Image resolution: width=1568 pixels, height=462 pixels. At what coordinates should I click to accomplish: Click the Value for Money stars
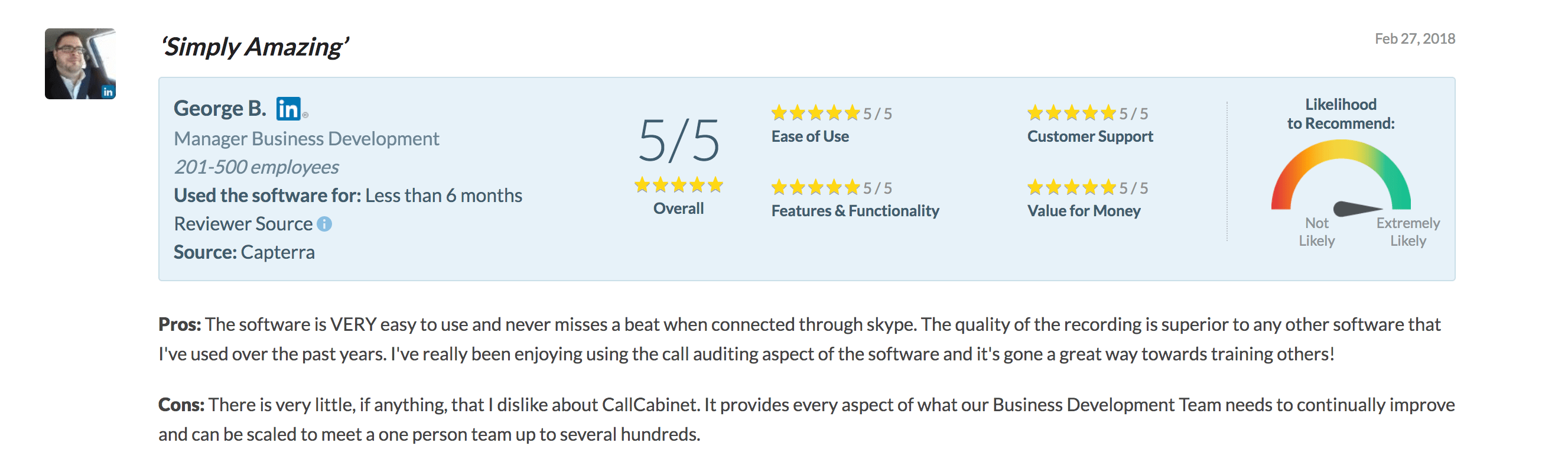pyautogui.click(x=1072, y=187)
